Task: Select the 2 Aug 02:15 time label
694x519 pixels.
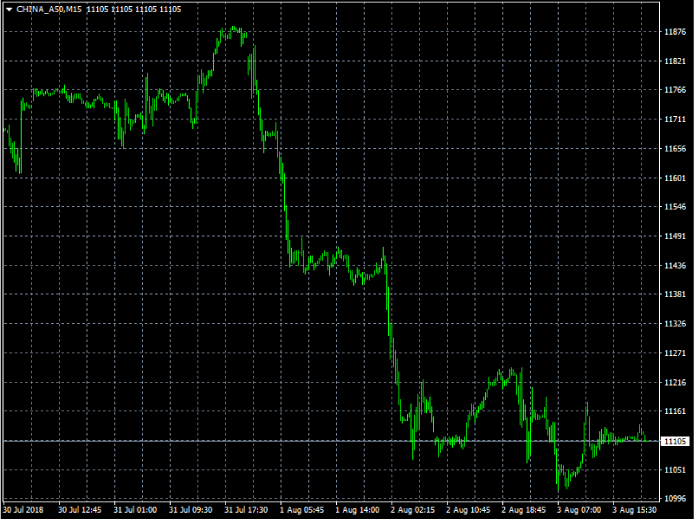Action: pyautogui.click(x=412, y=510)
